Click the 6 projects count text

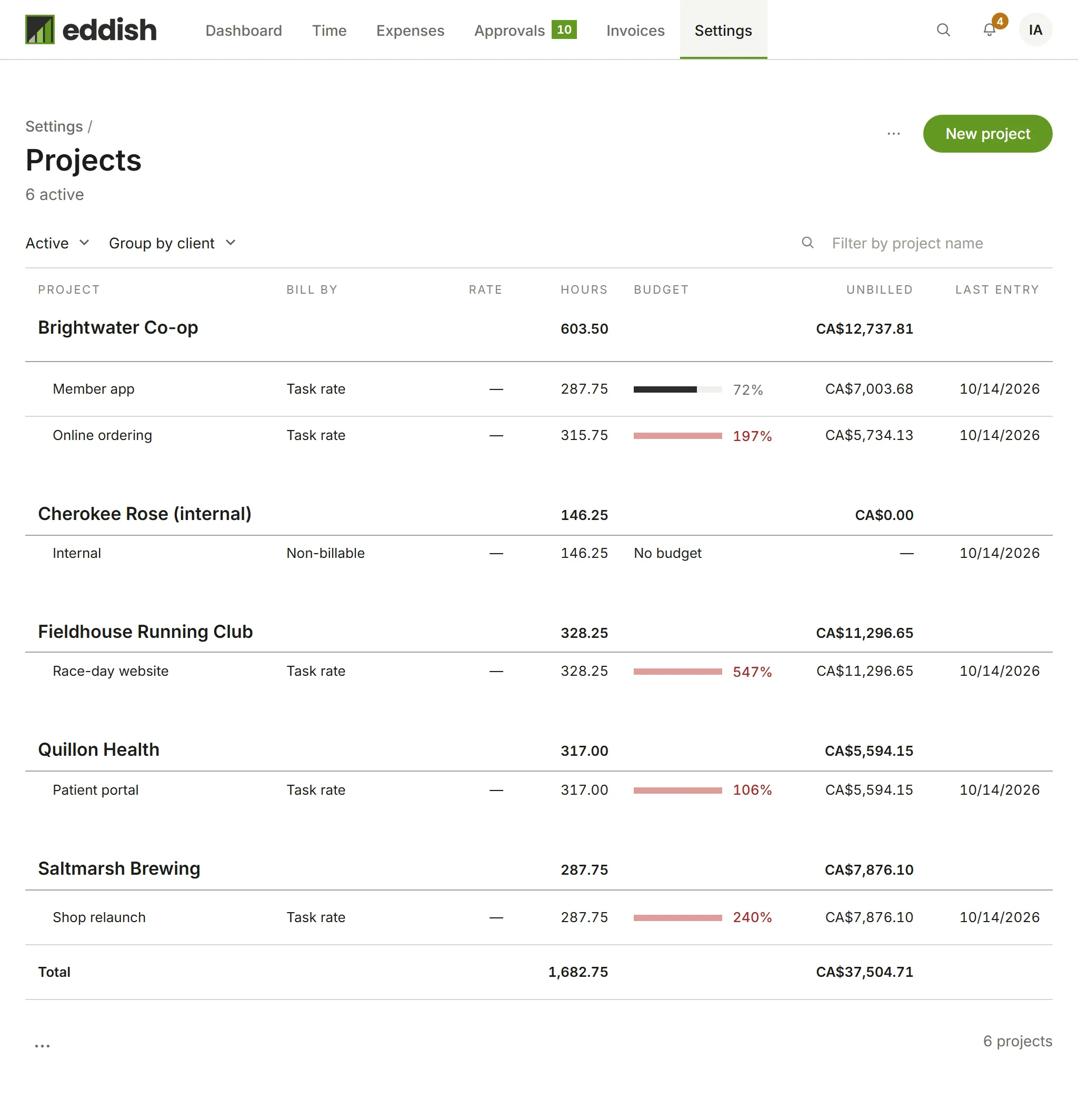point(1017,1041)
